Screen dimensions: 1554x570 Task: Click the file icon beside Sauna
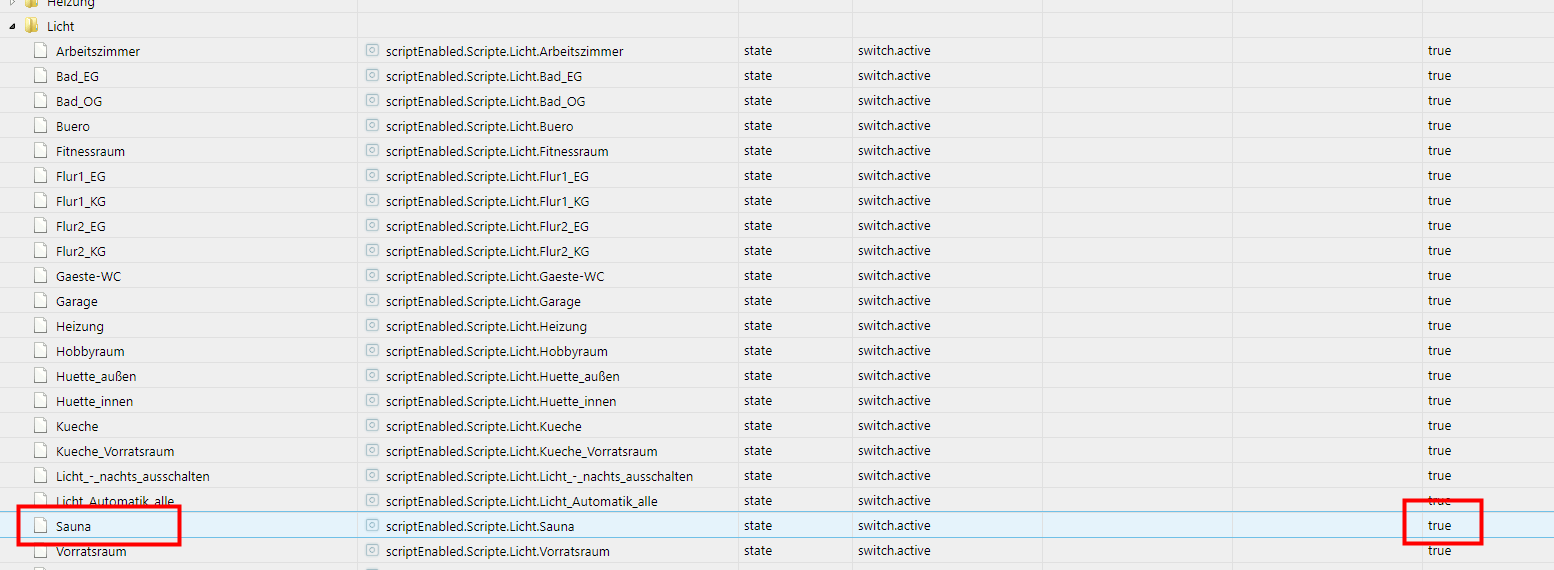[40, 525]
